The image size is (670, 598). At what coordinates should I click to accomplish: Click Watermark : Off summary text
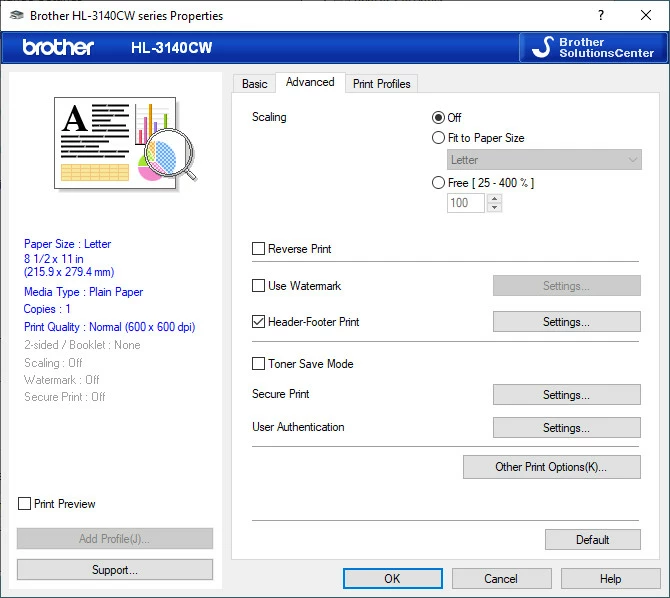pos(62,380)
